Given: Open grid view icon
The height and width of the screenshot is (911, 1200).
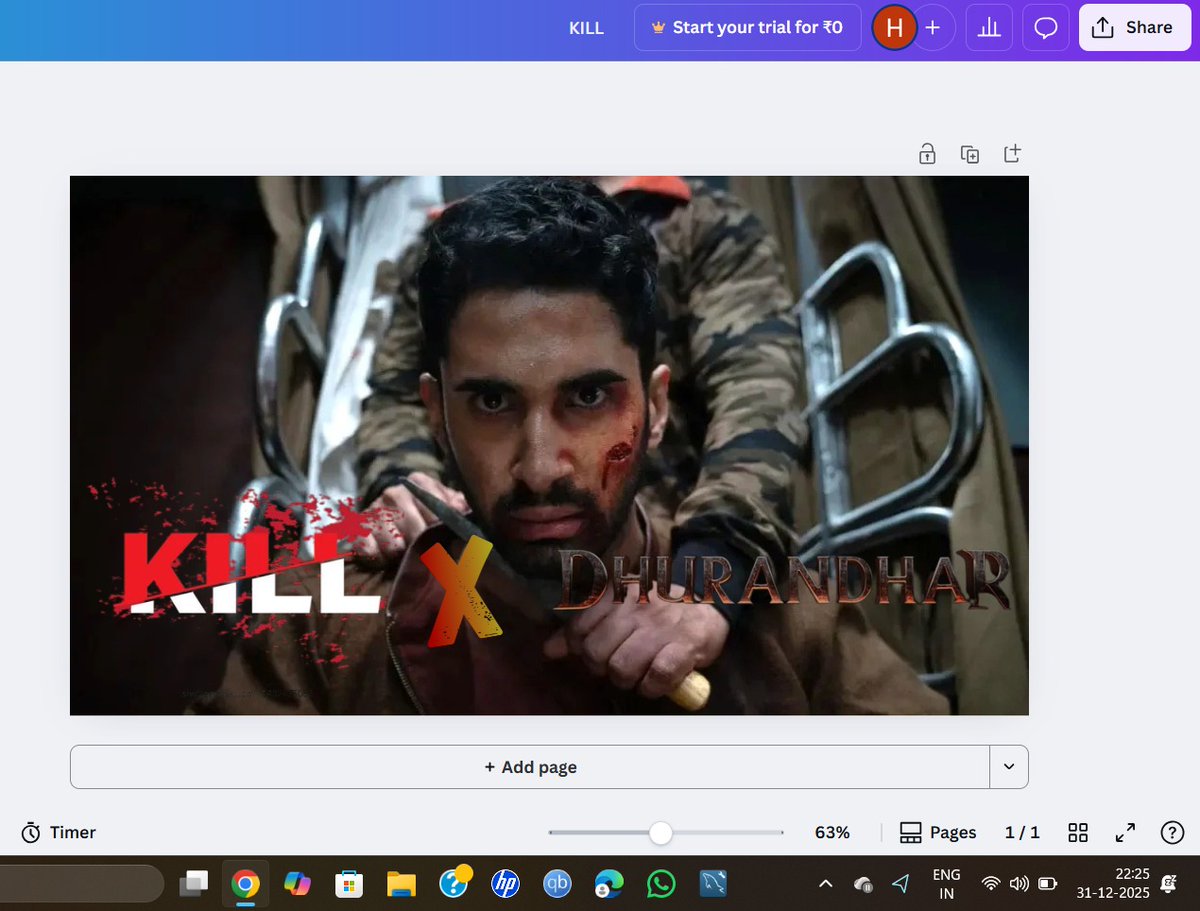Looking at the screenshot, I should pyautogui.click(x=1078, y=832).
